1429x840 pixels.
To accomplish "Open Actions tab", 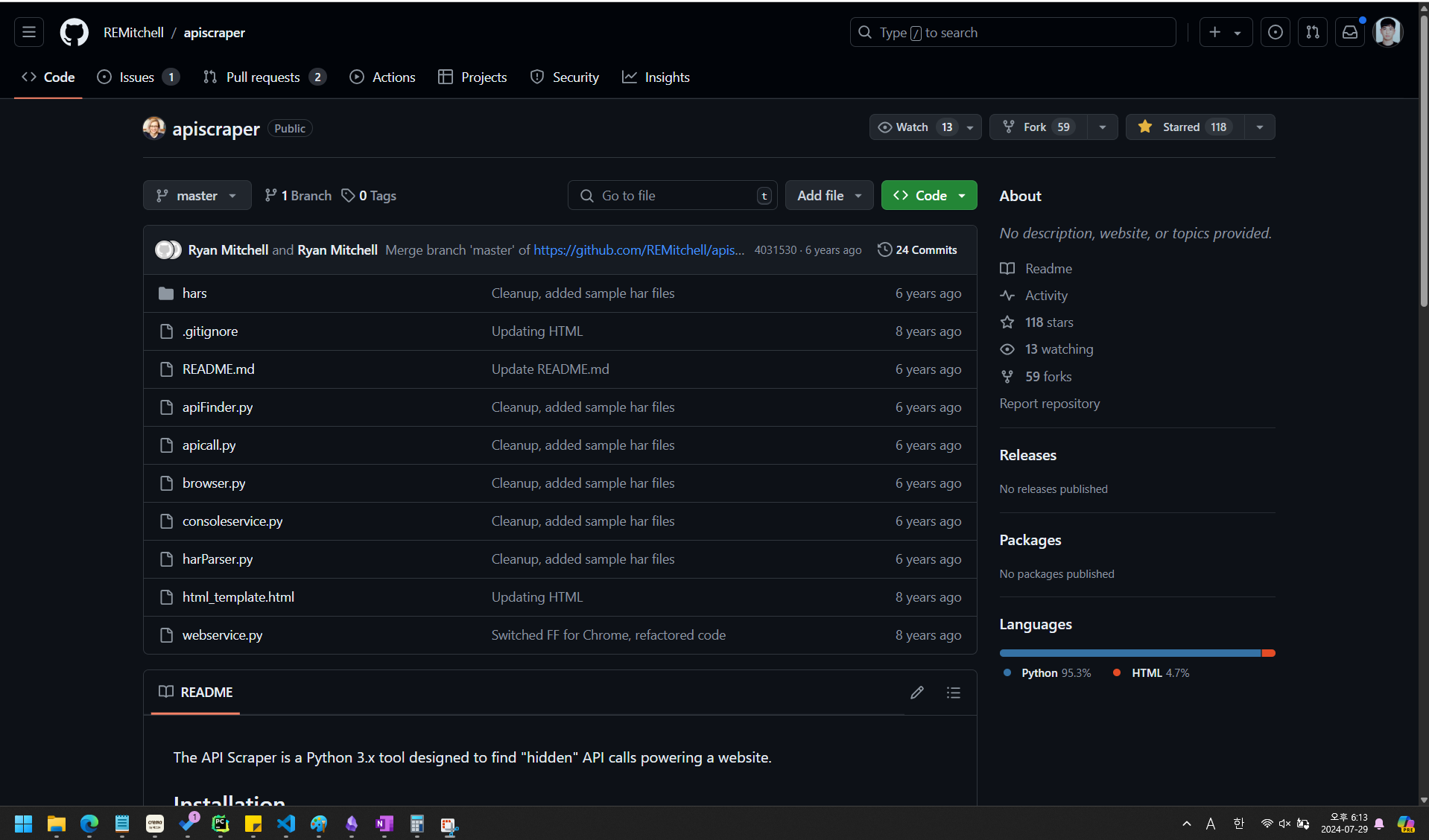I will (x=382, y=77).
